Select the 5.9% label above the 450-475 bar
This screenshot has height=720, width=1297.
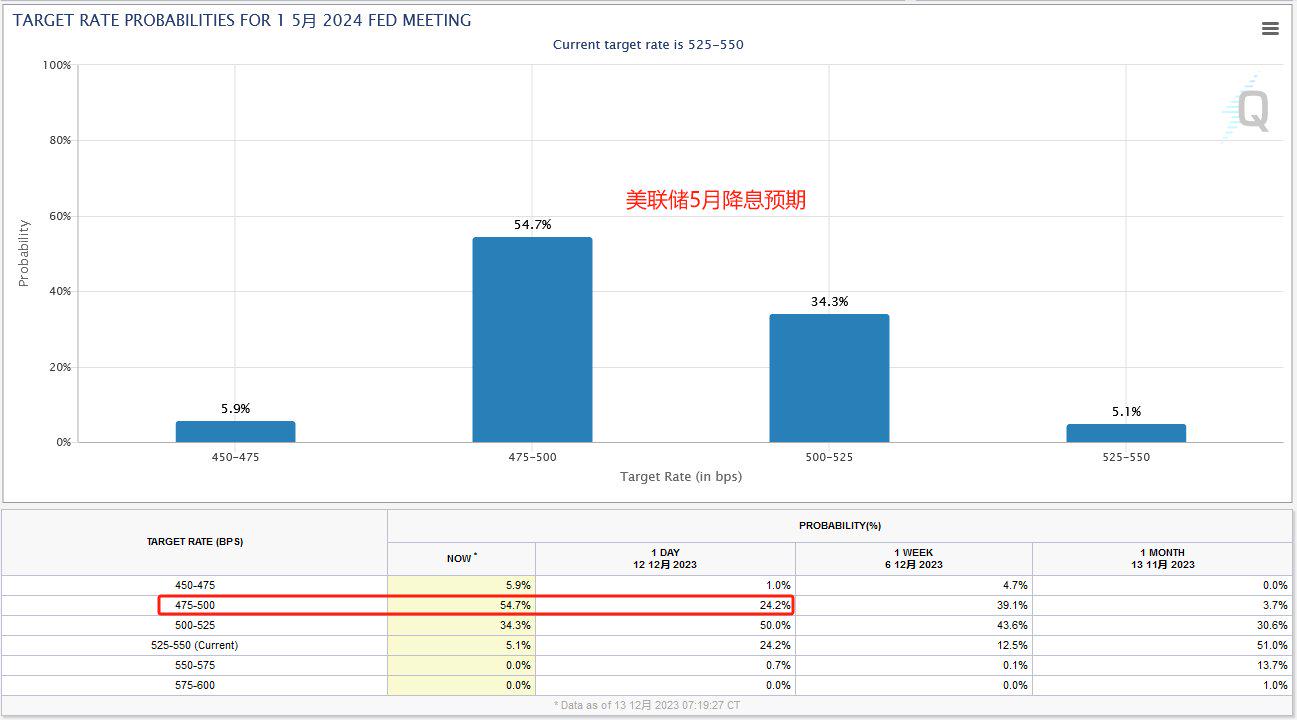(x=236, y=408)
